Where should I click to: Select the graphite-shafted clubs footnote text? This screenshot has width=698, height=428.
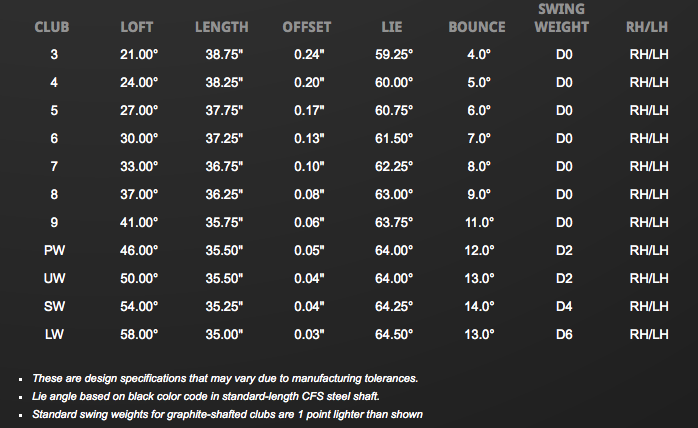click(228, 414)
